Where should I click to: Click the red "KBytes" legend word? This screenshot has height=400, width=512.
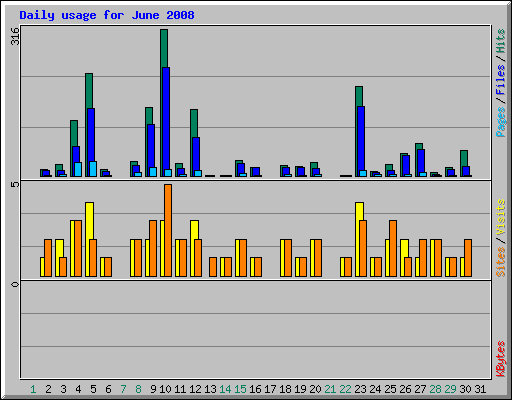501,359
